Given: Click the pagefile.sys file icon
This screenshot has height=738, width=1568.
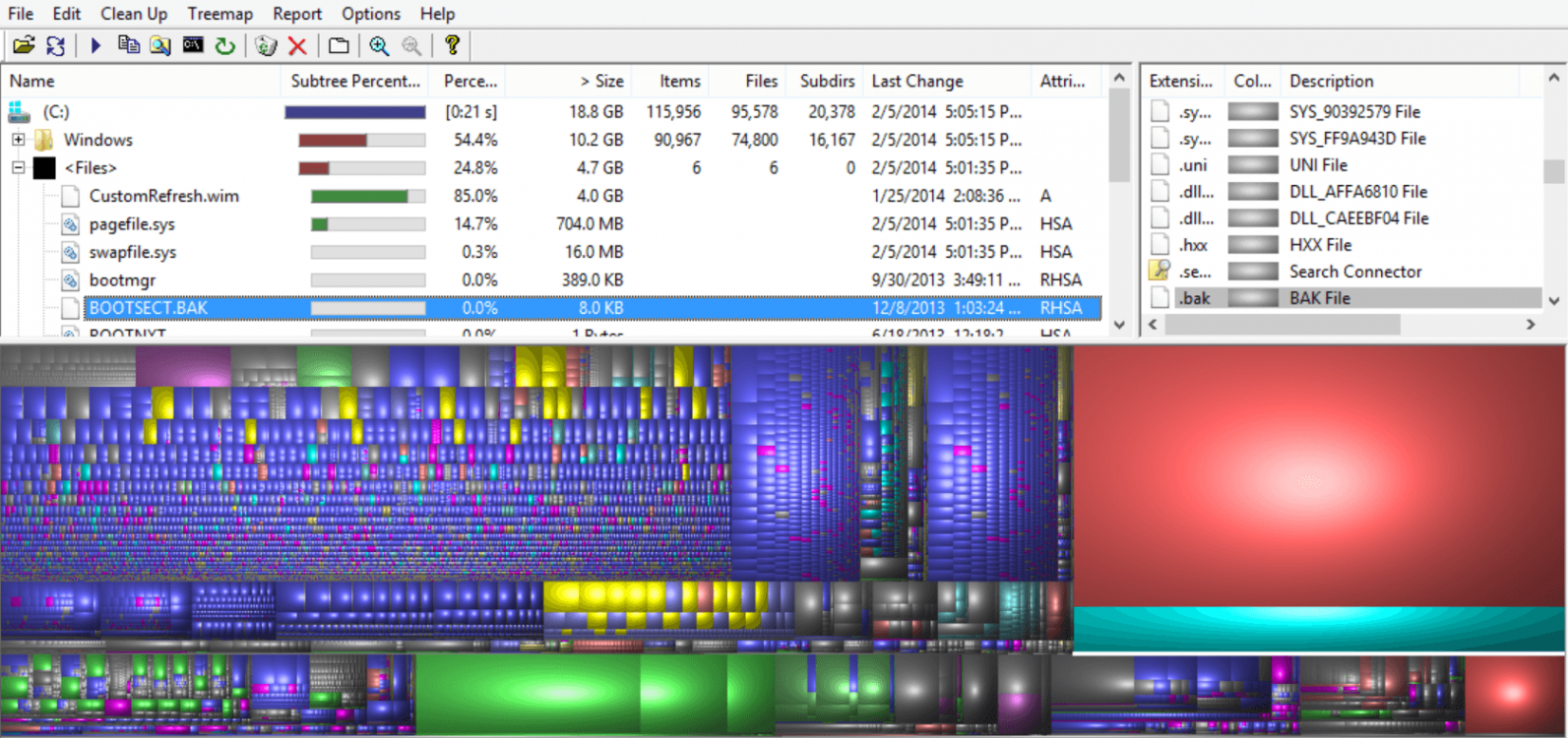Looking at the screenshot, I should (70, 224).
